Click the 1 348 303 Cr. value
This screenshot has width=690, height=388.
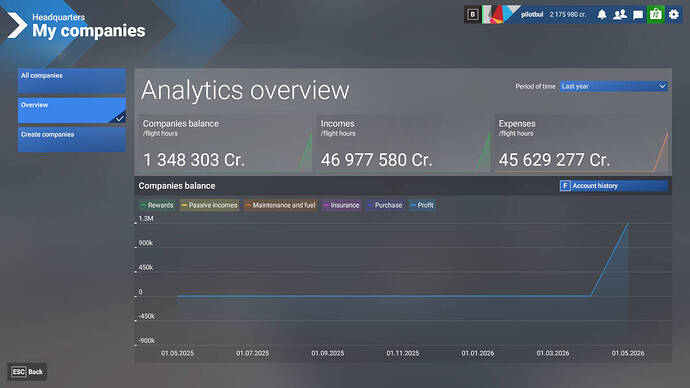click(x=194, y=160)
